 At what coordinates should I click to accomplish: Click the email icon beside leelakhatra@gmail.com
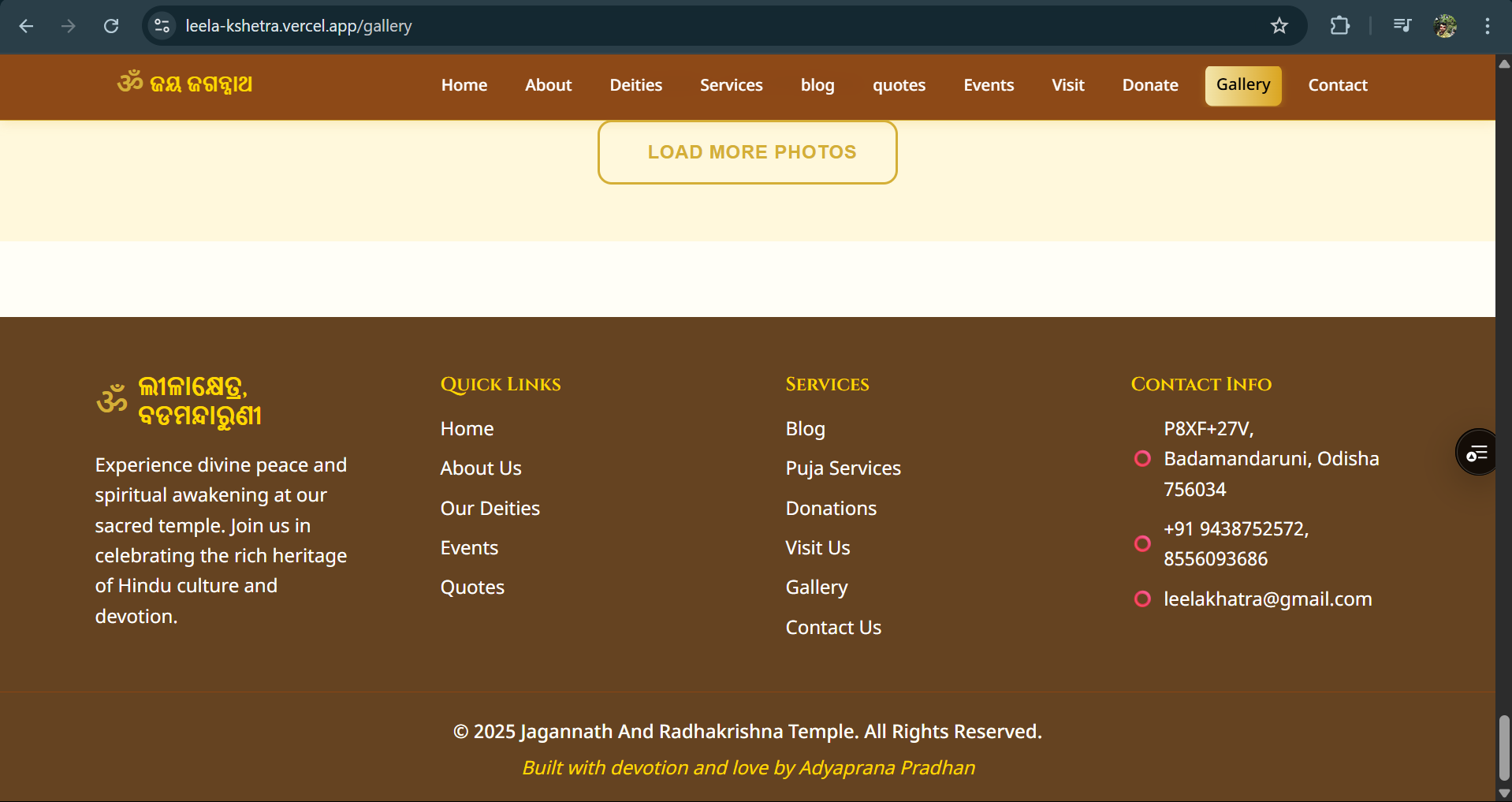(1142, 599)
